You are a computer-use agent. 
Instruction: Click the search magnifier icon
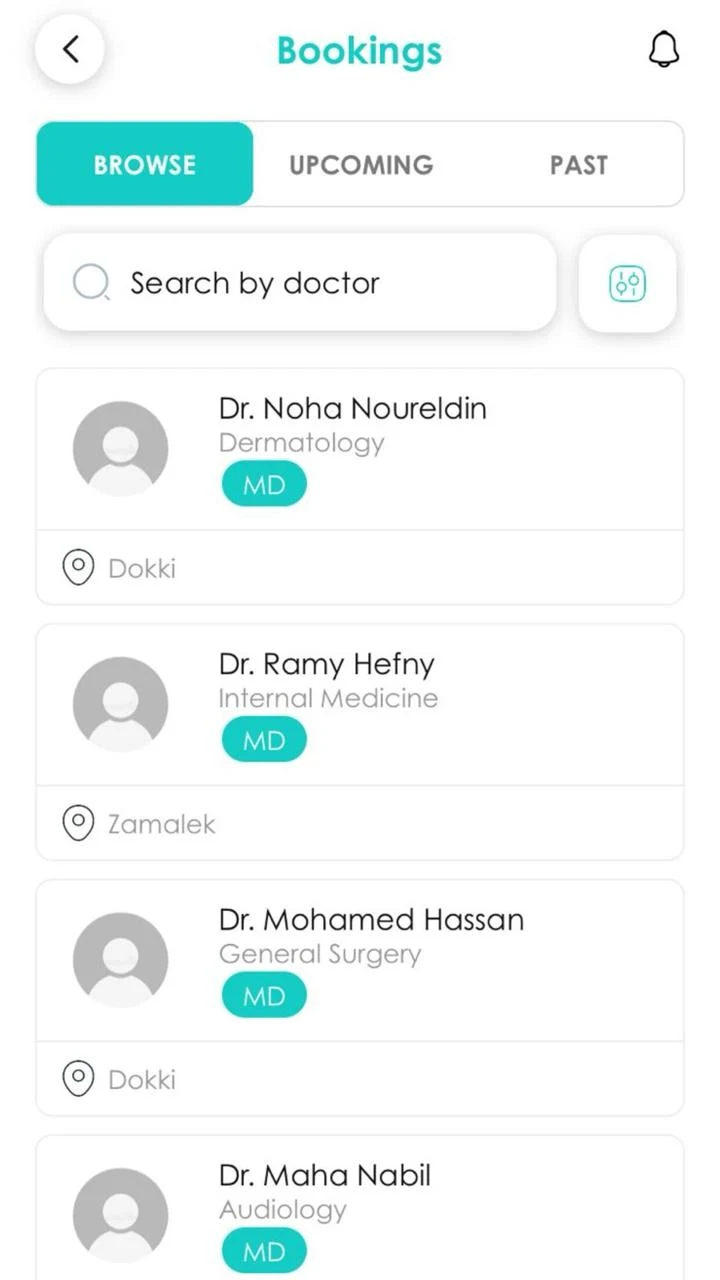click(90, 283)
